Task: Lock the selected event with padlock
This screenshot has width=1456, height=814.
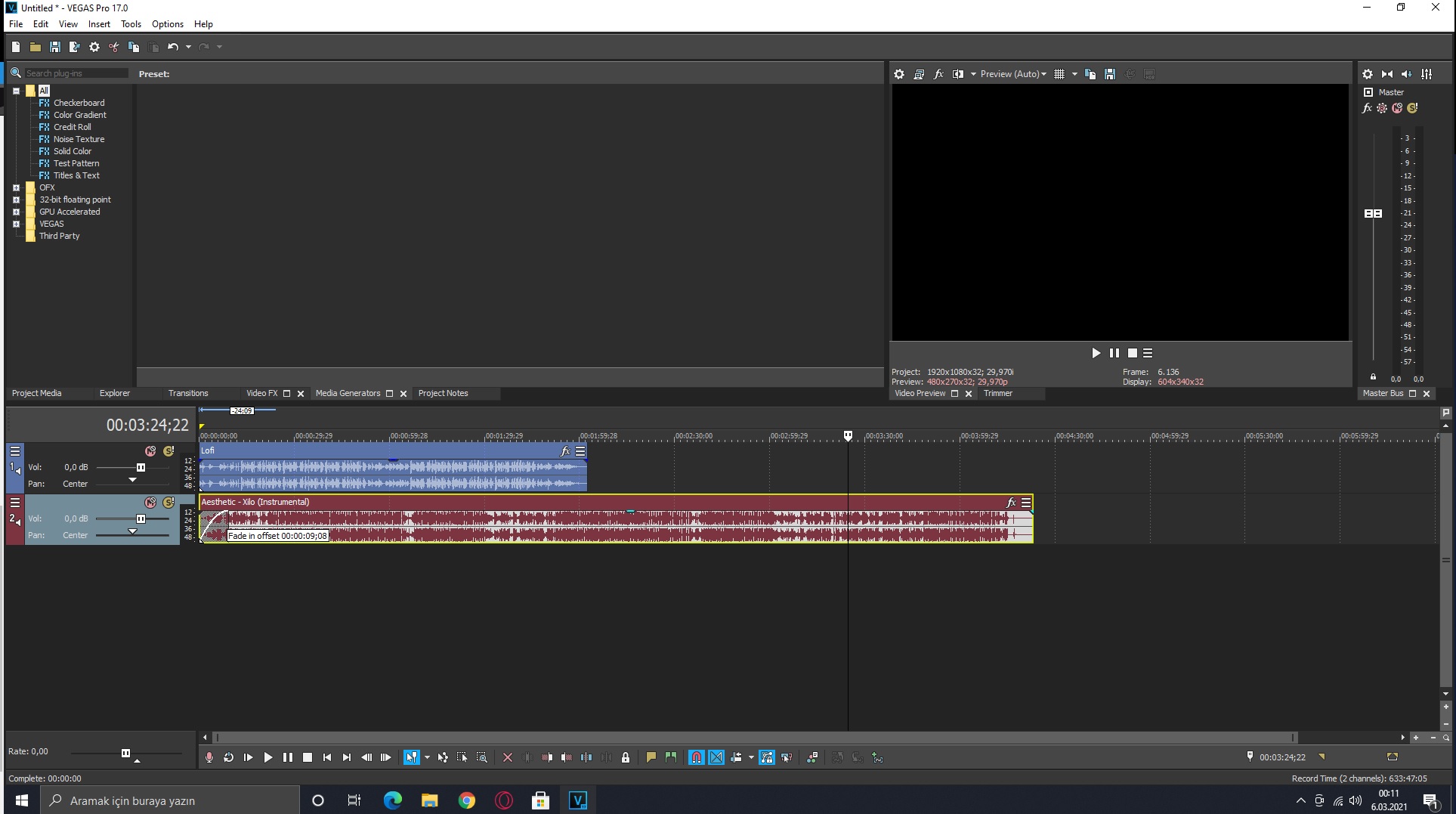Action: tap(626, 757)
